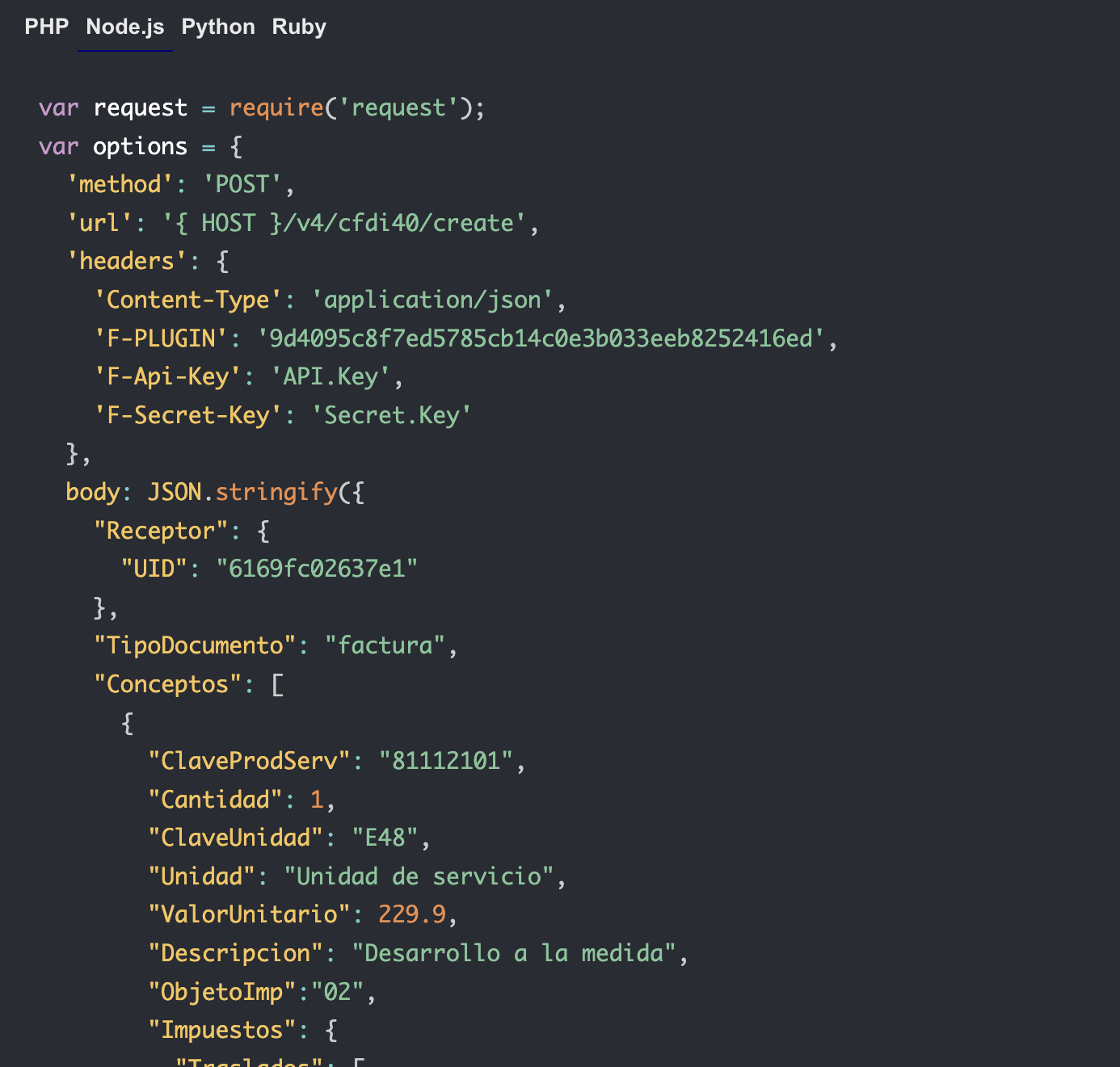The image size is (1120, 1067).
Task: Click the UID value "6169fc02637e1"
Action: click(x=317, y=569)
